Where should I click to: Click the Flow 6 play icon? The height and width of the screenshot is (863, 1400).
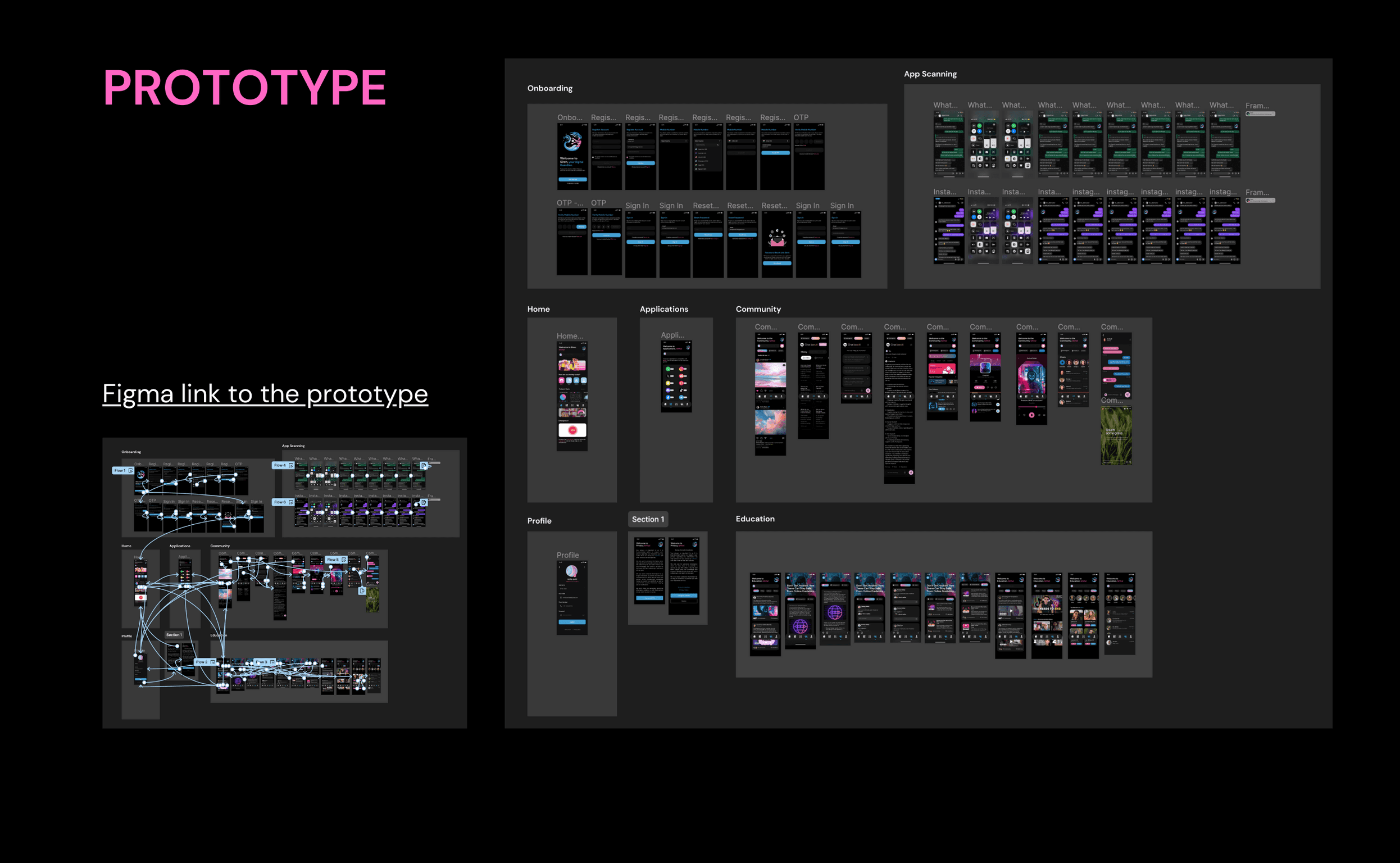(x=291, y=502)
